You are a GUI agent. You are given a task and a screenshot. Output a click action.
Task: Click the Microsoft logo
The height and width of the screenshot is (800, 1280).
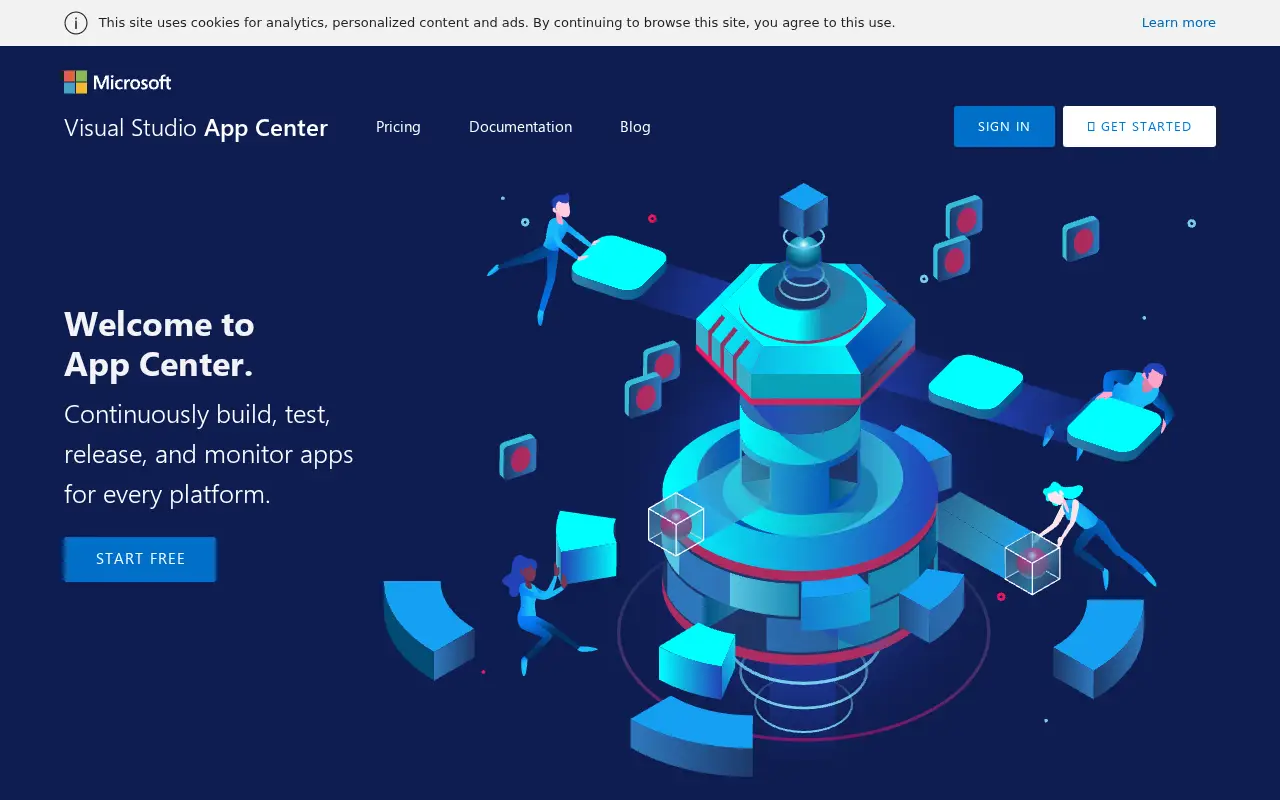(118, 82)
